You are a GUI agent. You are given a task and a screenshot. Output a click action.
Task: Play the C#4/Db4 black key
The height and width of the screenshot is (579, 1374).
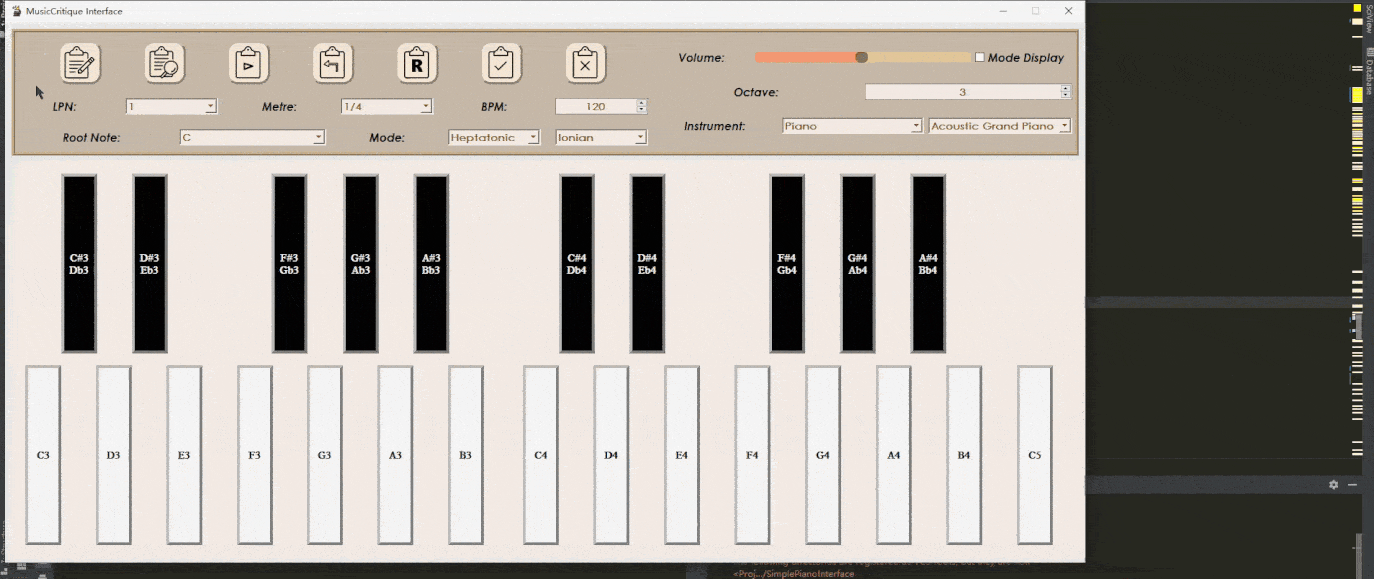[577, 264]
